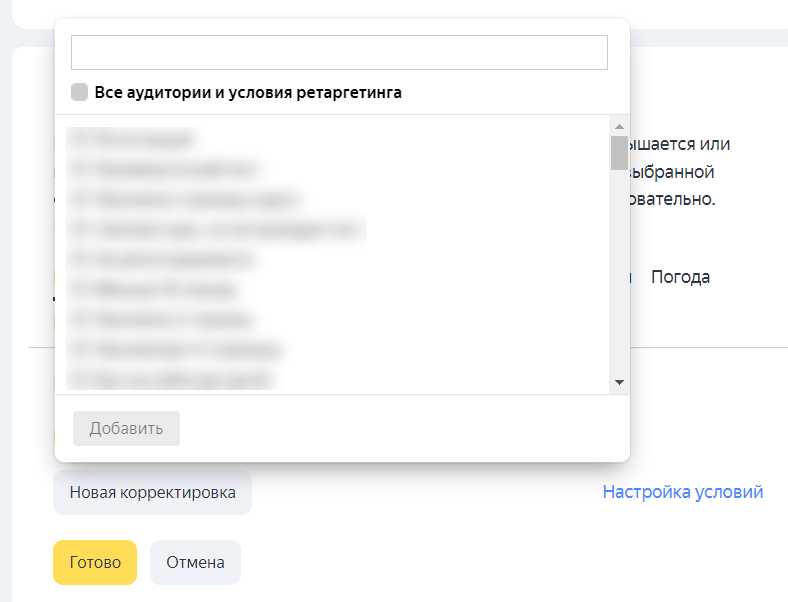
Task: Click the scrollbar down arrow in audience list
Action: pos(619,382)
